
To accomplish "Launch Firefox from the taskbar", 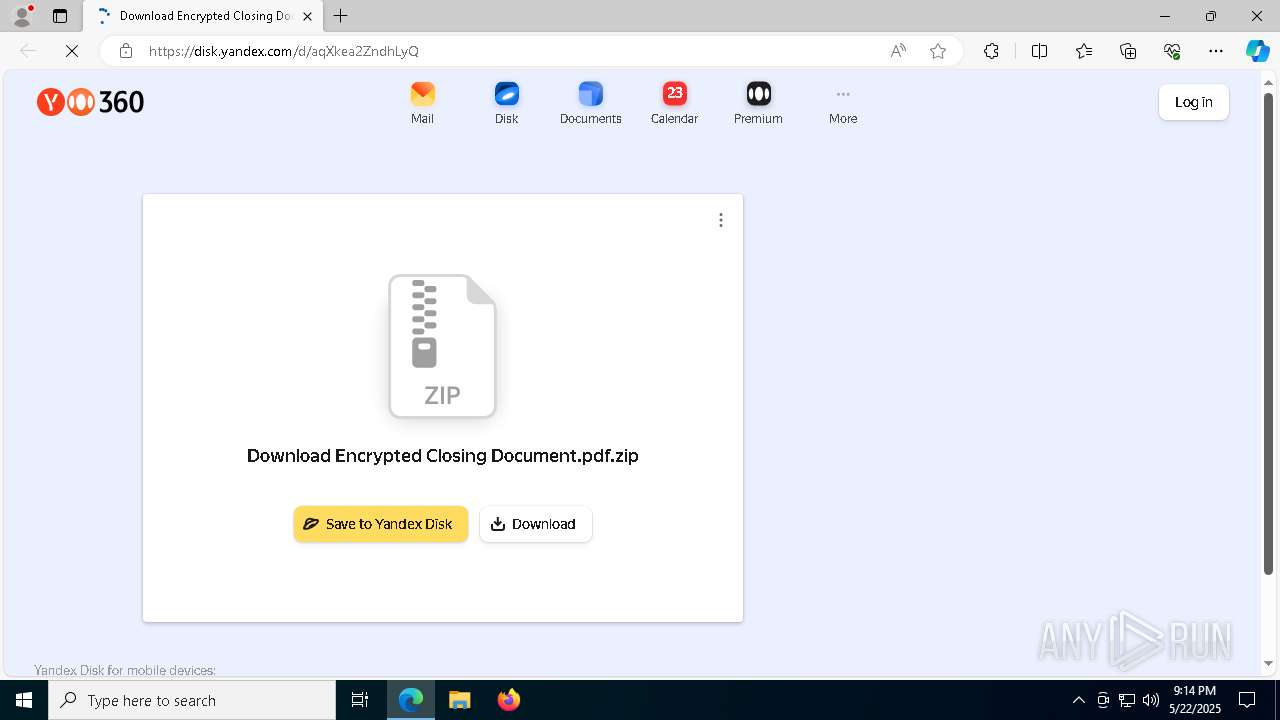I will coord(509,700).
